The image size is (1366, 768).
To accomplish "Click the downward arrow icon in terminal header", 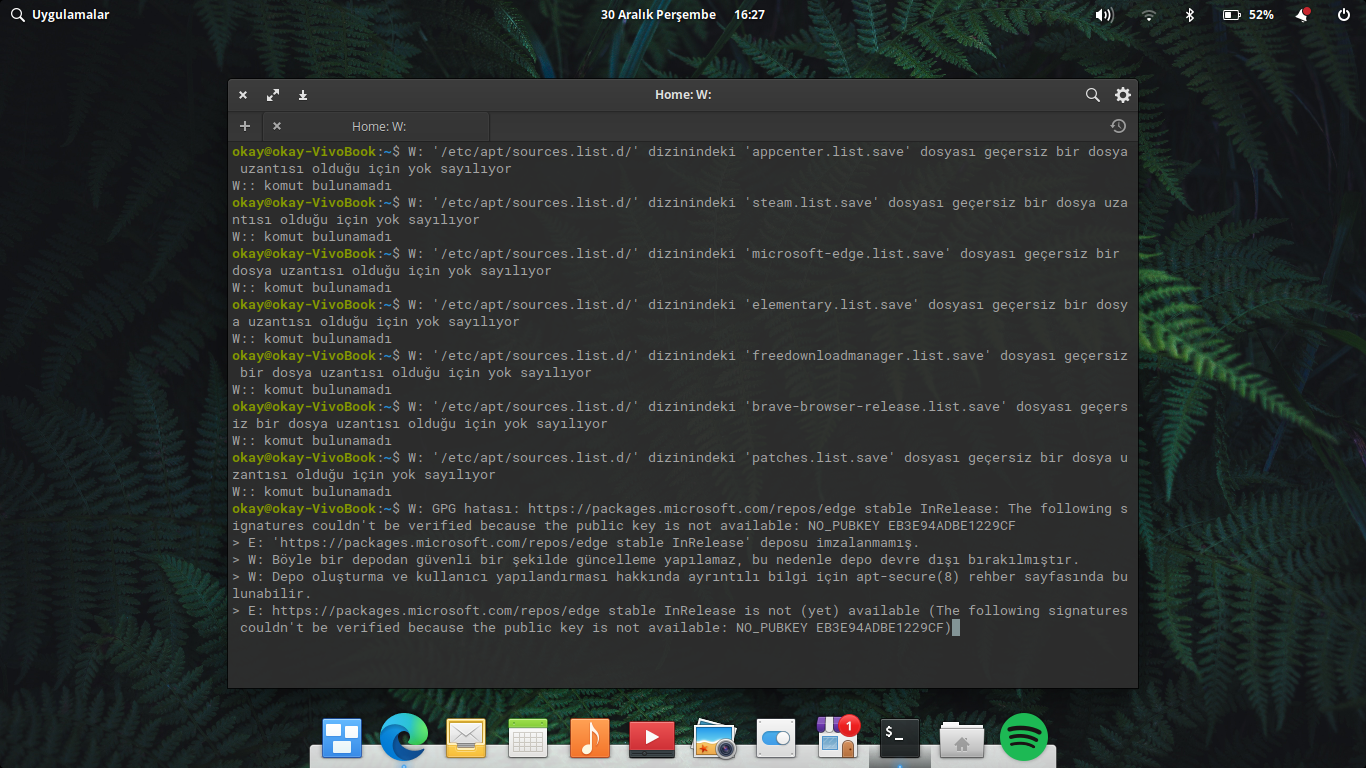I will (303, 95).
